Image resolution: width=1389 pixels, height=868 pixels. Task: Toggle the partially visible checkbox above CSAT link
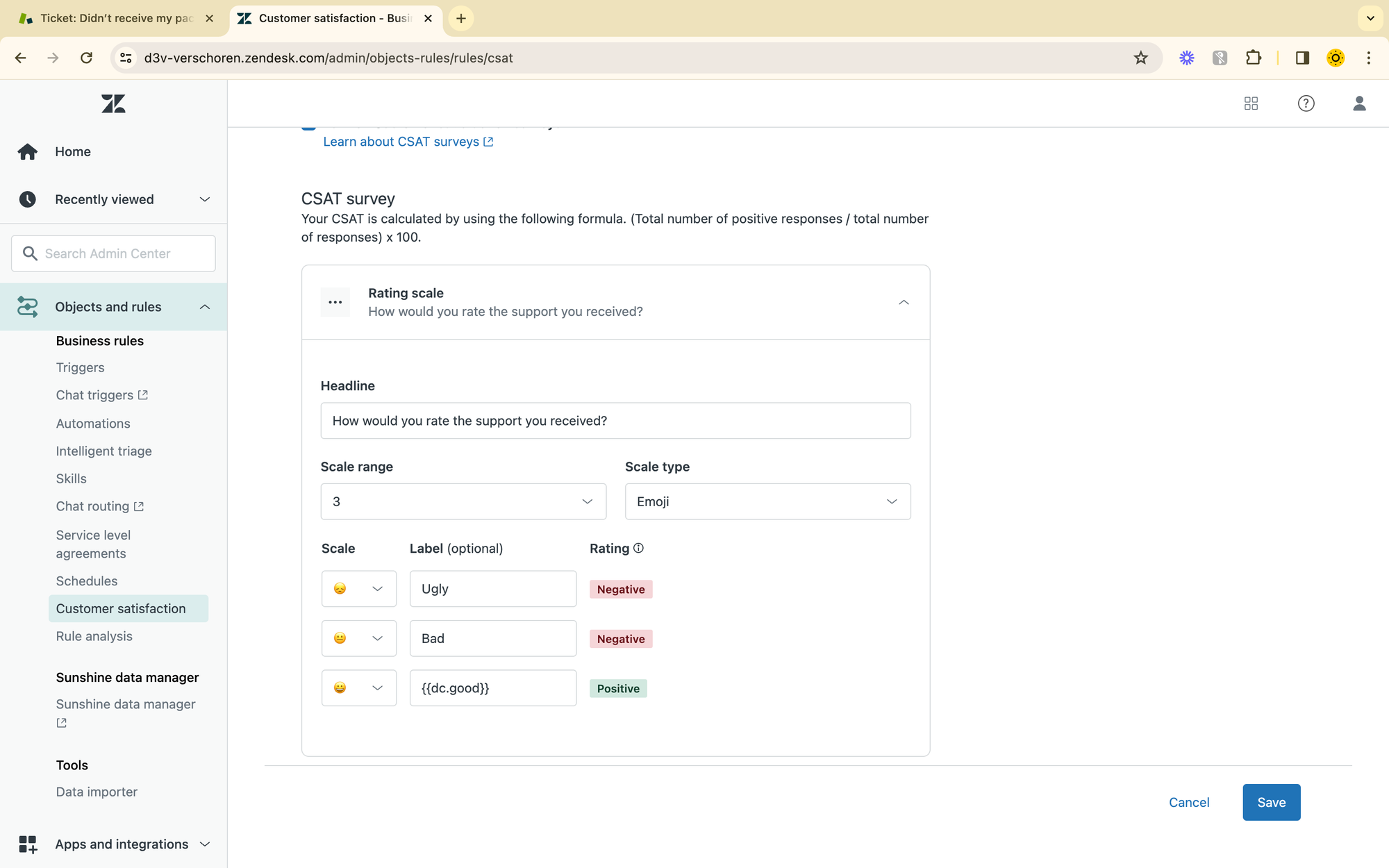click(309, 127)
